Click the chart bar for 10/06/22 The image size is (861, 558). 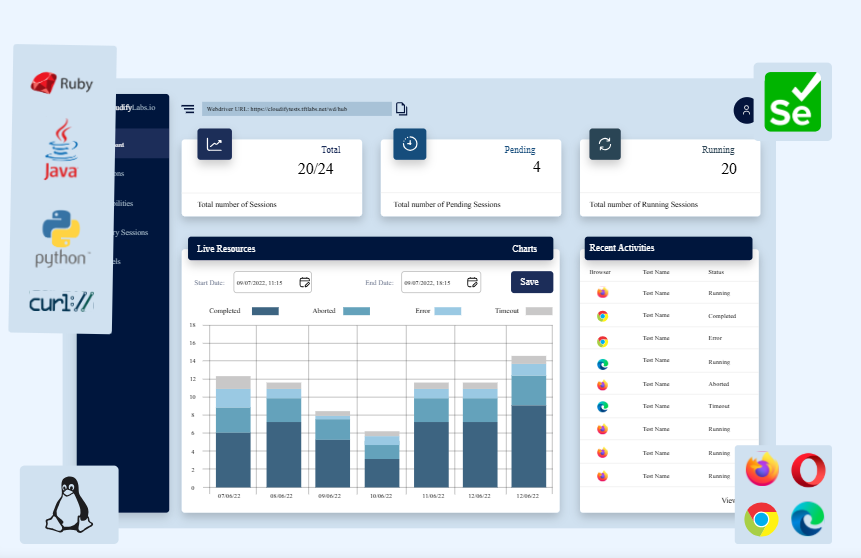coord(382,460)
